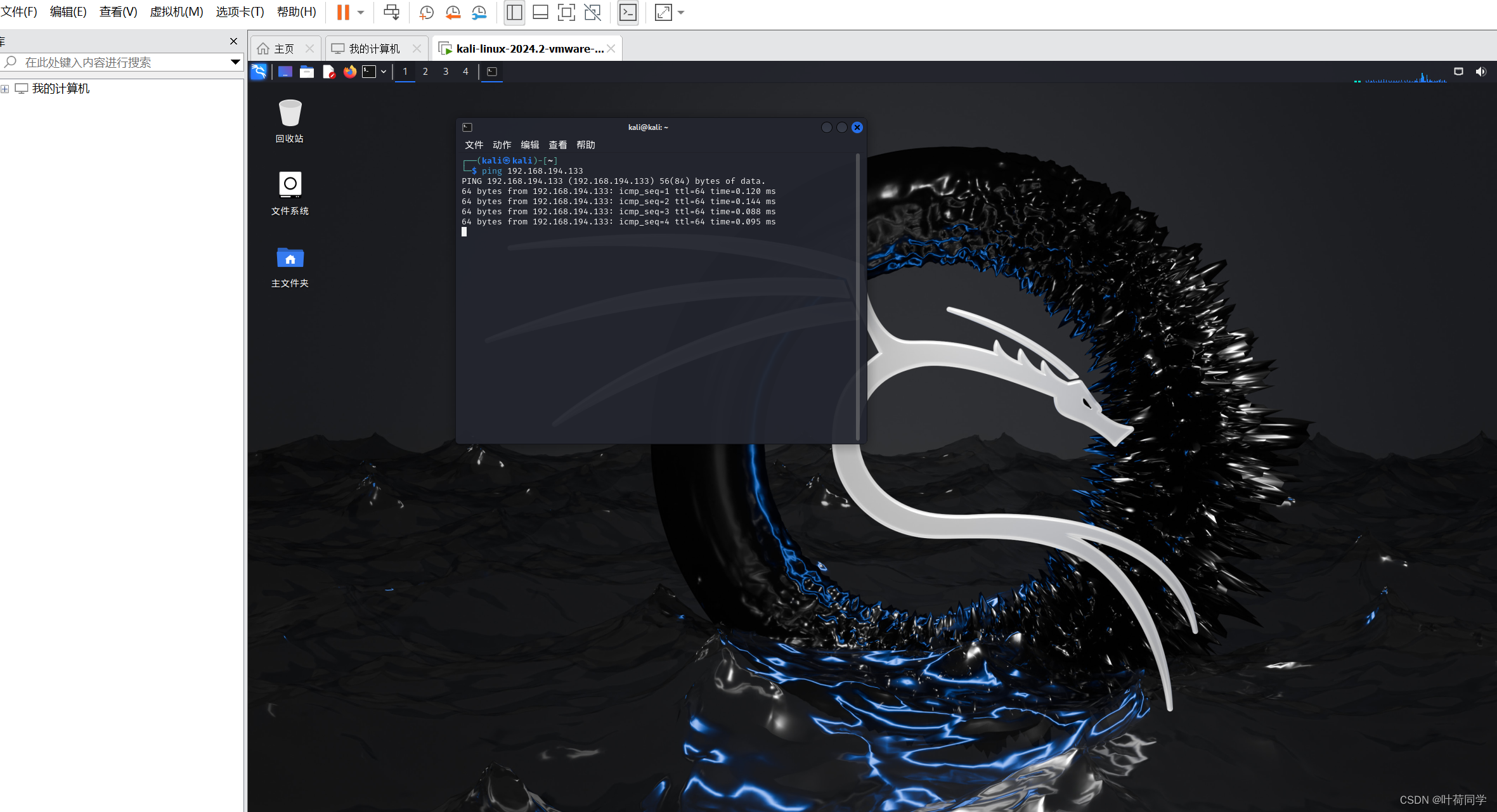
Task: Launch Firefox from the Kali panel
Action: click(350, 72)
